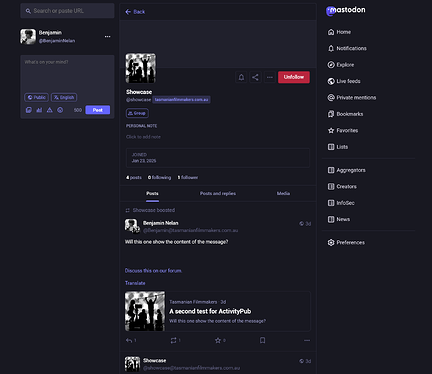This screenshot has width=432, height=374.
Task: Open Showcase profile avatar image
Action: pos(141,68)
